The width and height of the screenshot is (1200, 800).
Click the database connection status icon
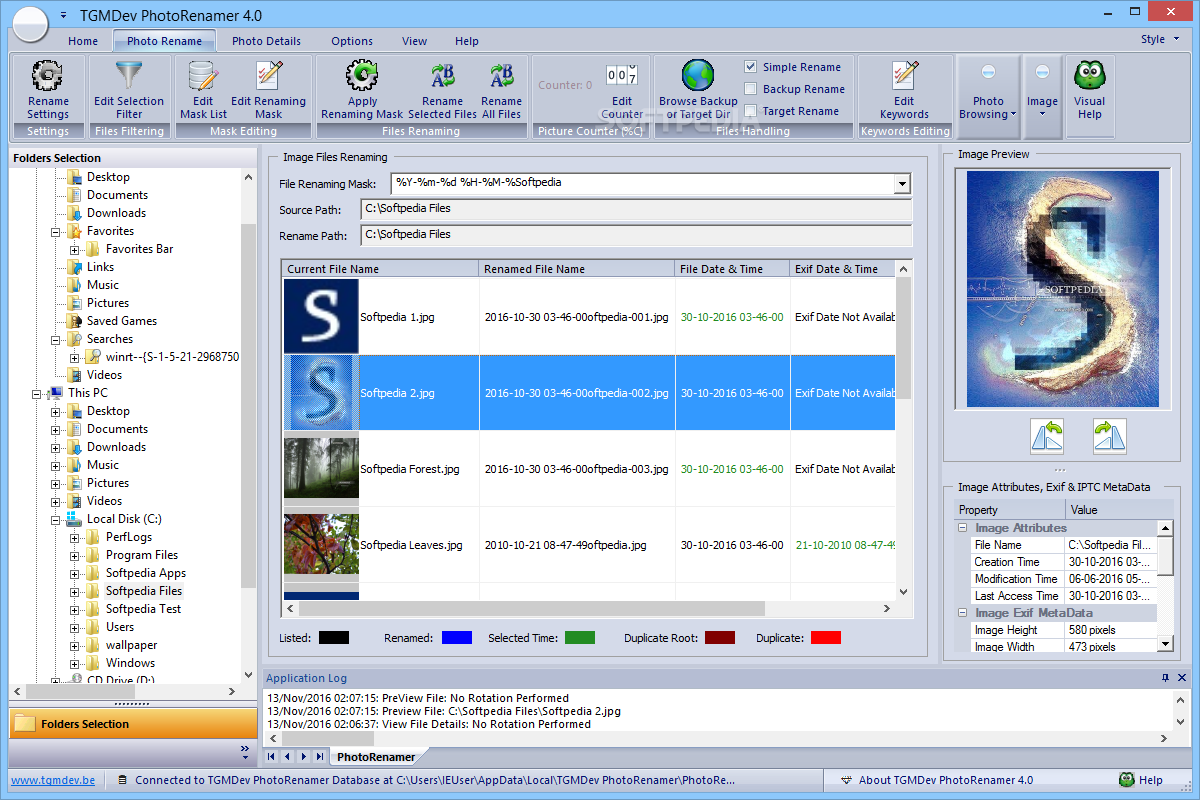tap(122, 780)
